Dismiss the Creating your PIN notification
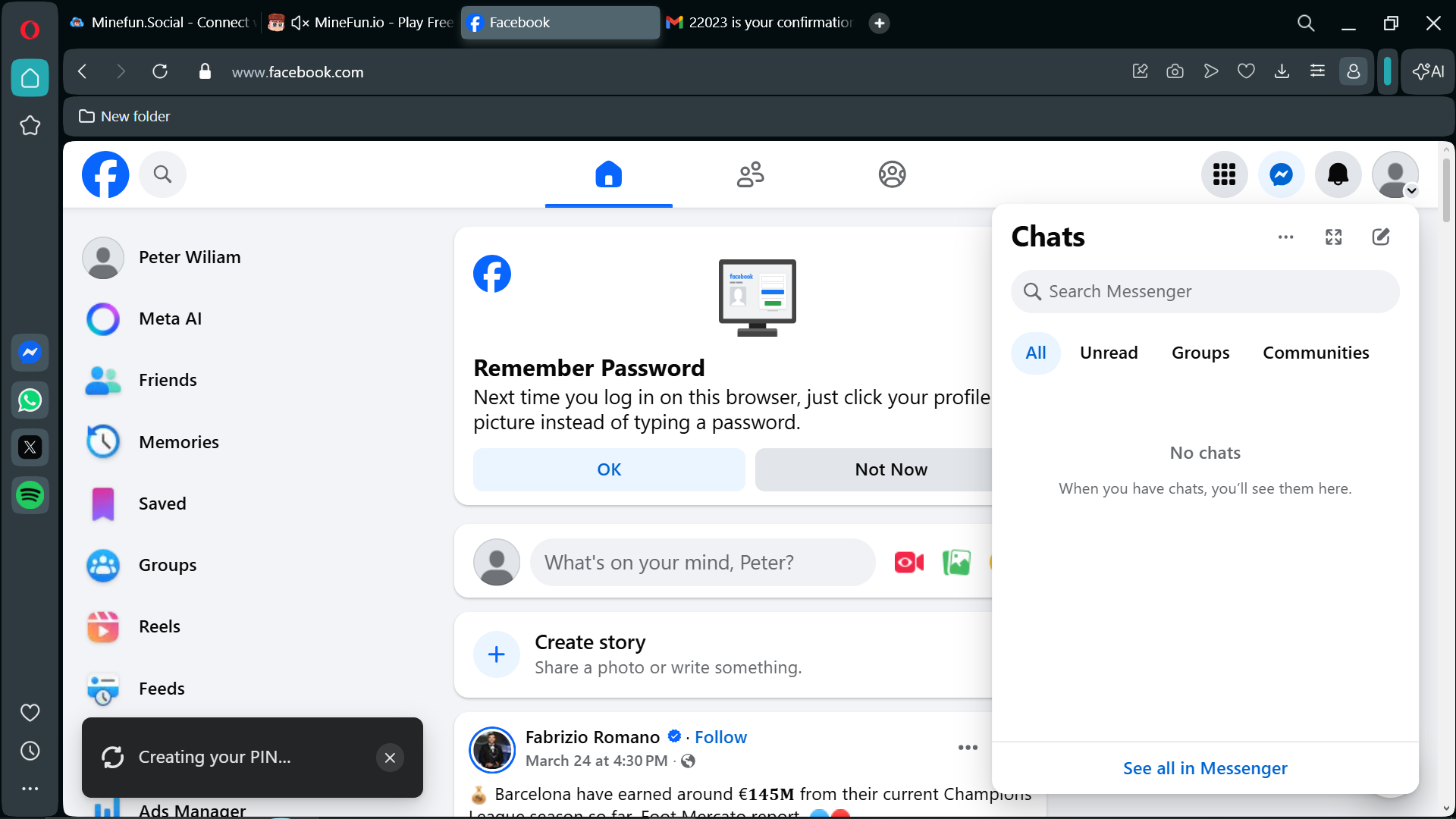 (x=390, y=758)
